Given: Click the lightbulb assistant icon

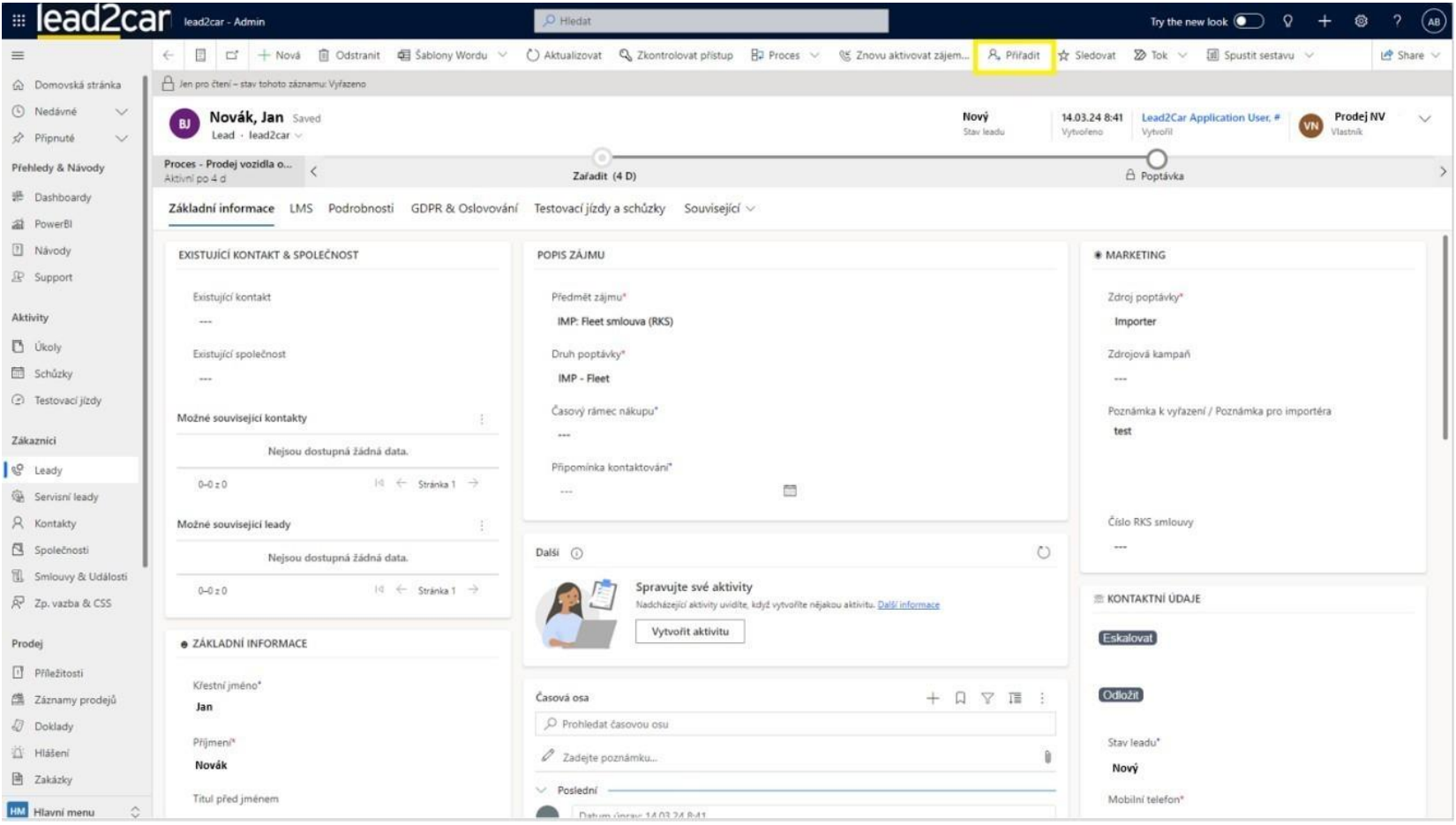Looking at the screenshot, I should 1288,21.
